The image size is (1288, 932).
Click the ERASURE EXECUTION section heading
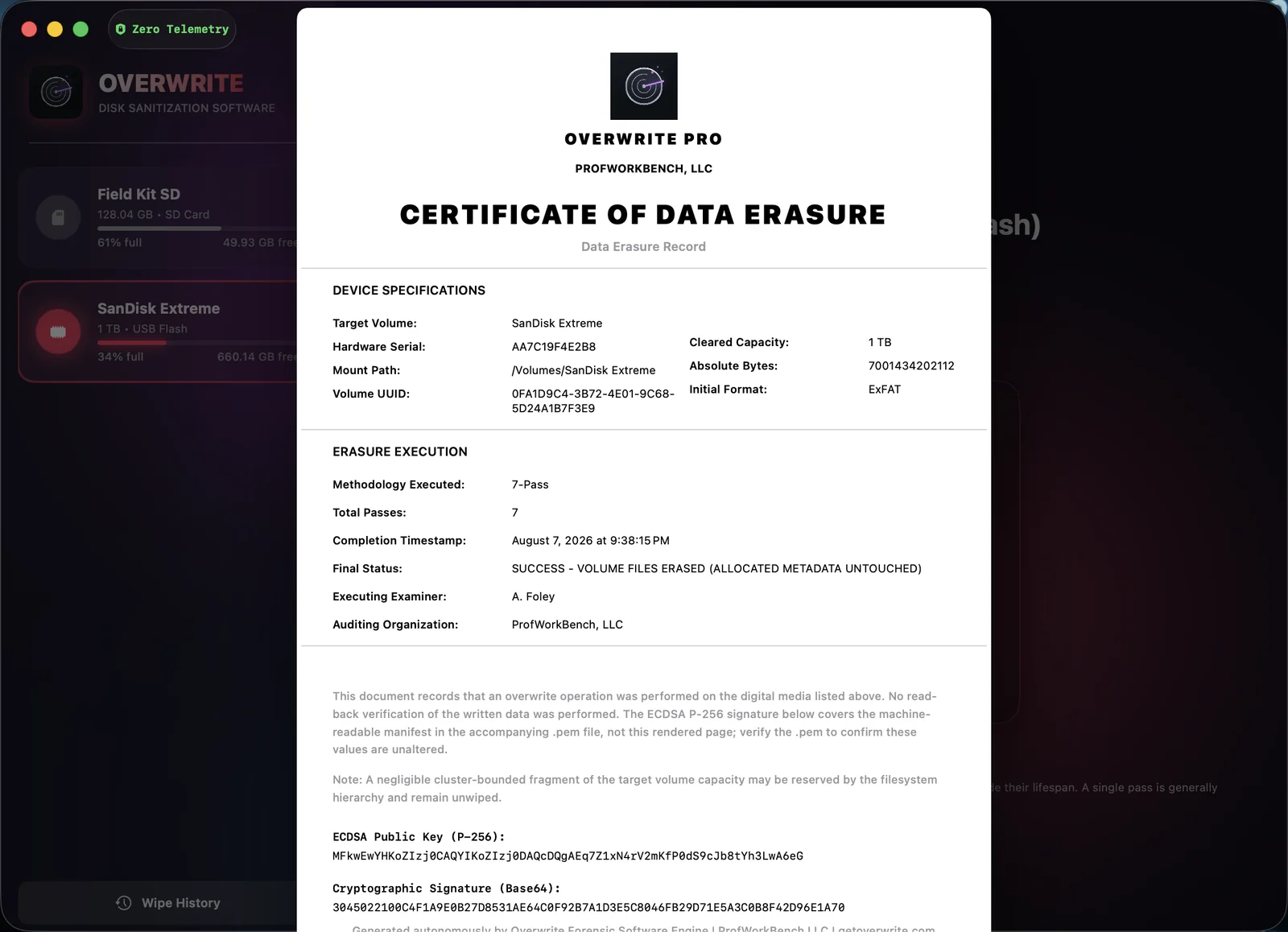[x=400, y=452]
